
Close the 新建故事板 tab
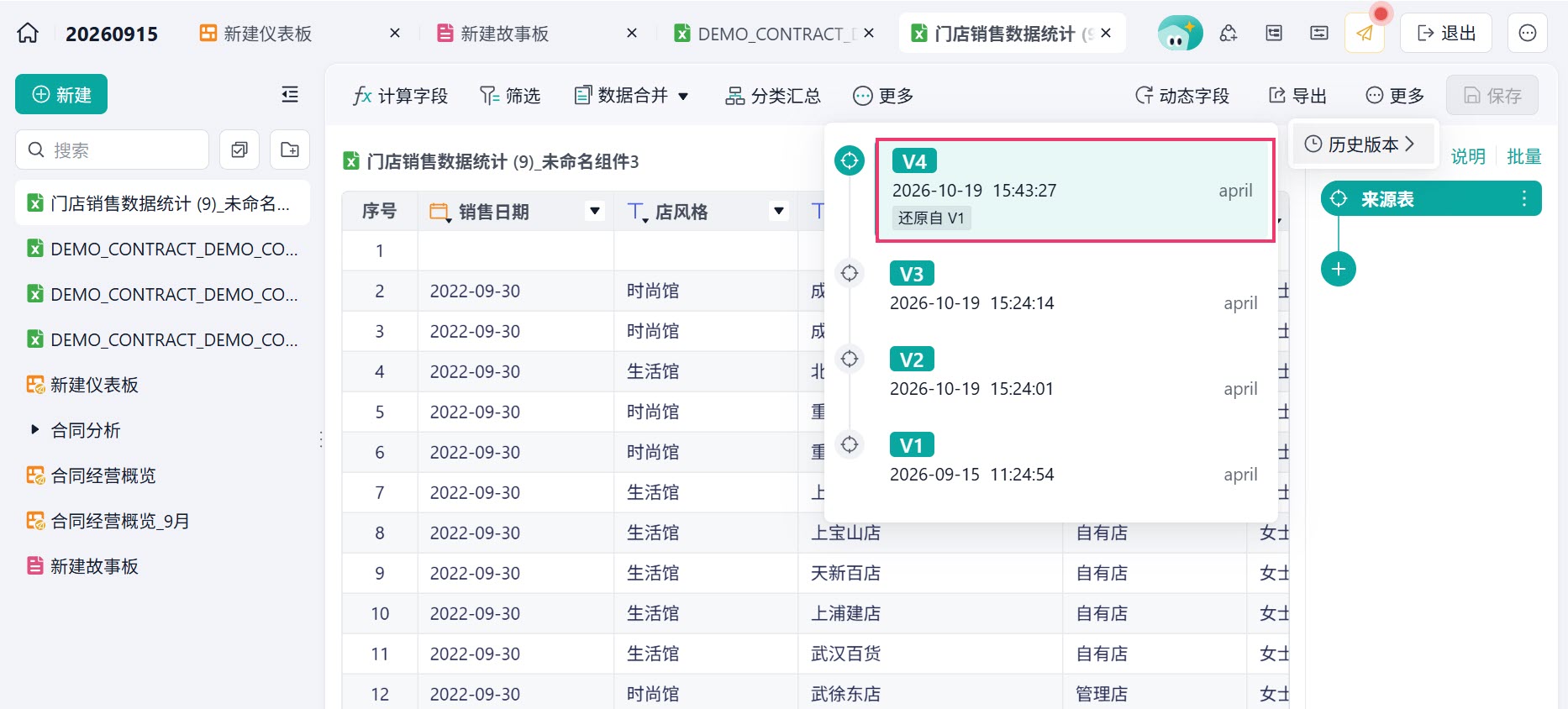632,34
